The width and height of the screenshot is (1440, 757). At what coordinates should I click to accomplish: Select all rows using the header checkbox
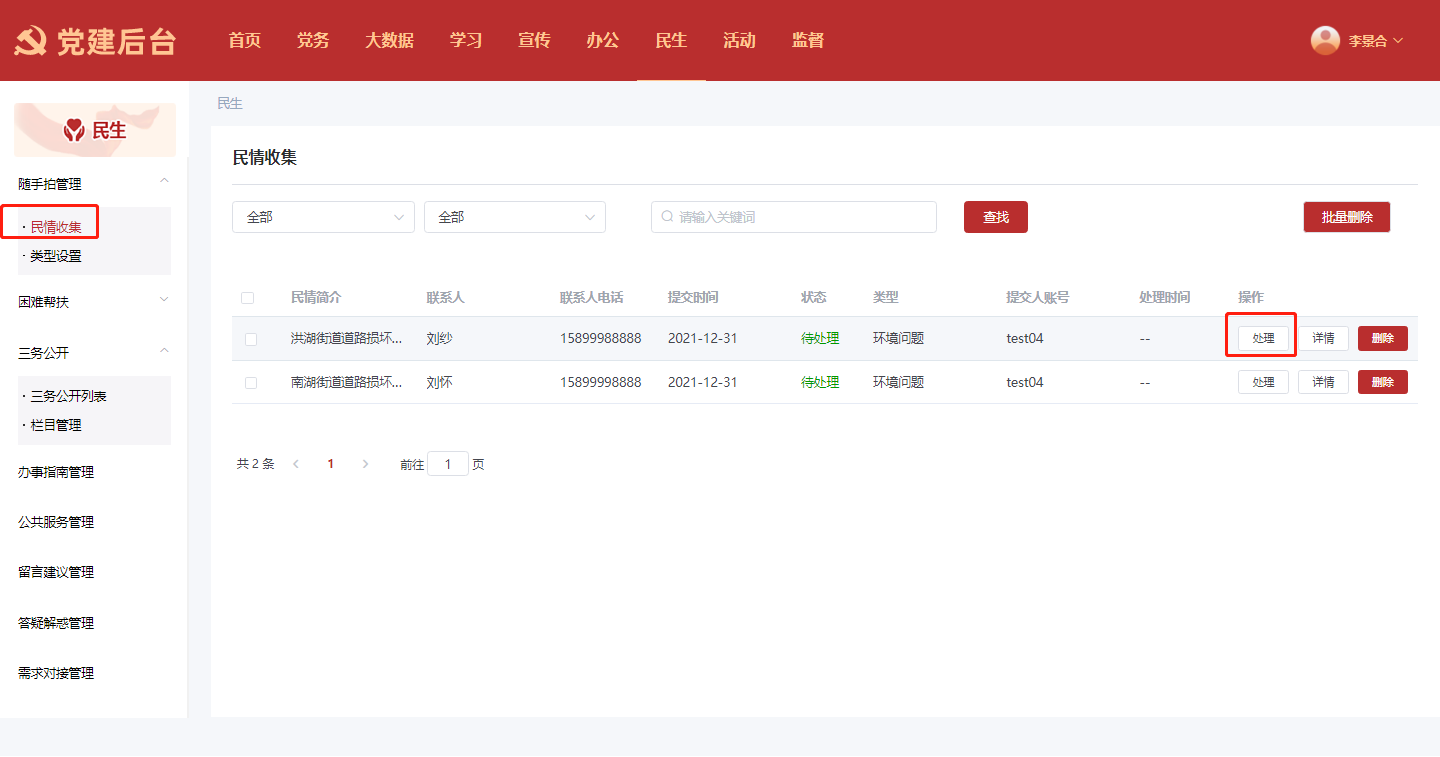click(x=248, y=298)
